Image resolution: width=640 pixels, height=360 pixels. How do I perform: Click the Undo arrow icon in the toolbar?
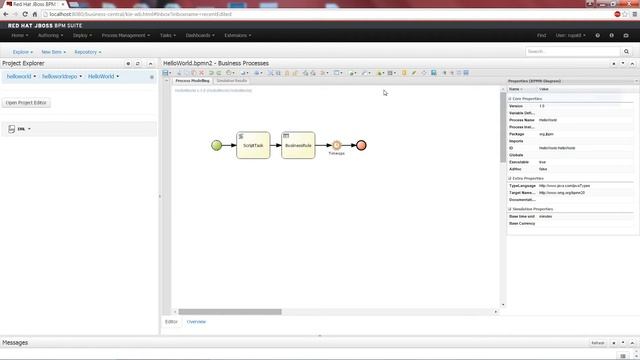point(211,73)
